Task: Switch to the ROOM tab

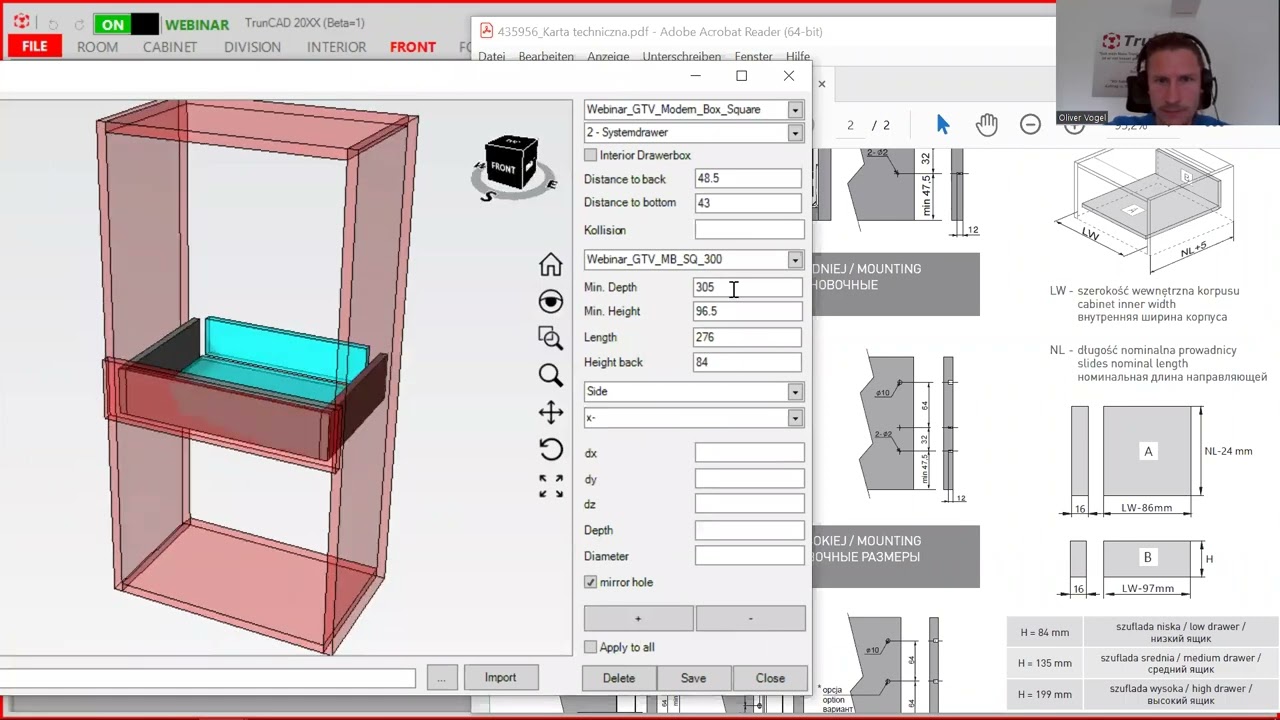Action: click(97, 47)
